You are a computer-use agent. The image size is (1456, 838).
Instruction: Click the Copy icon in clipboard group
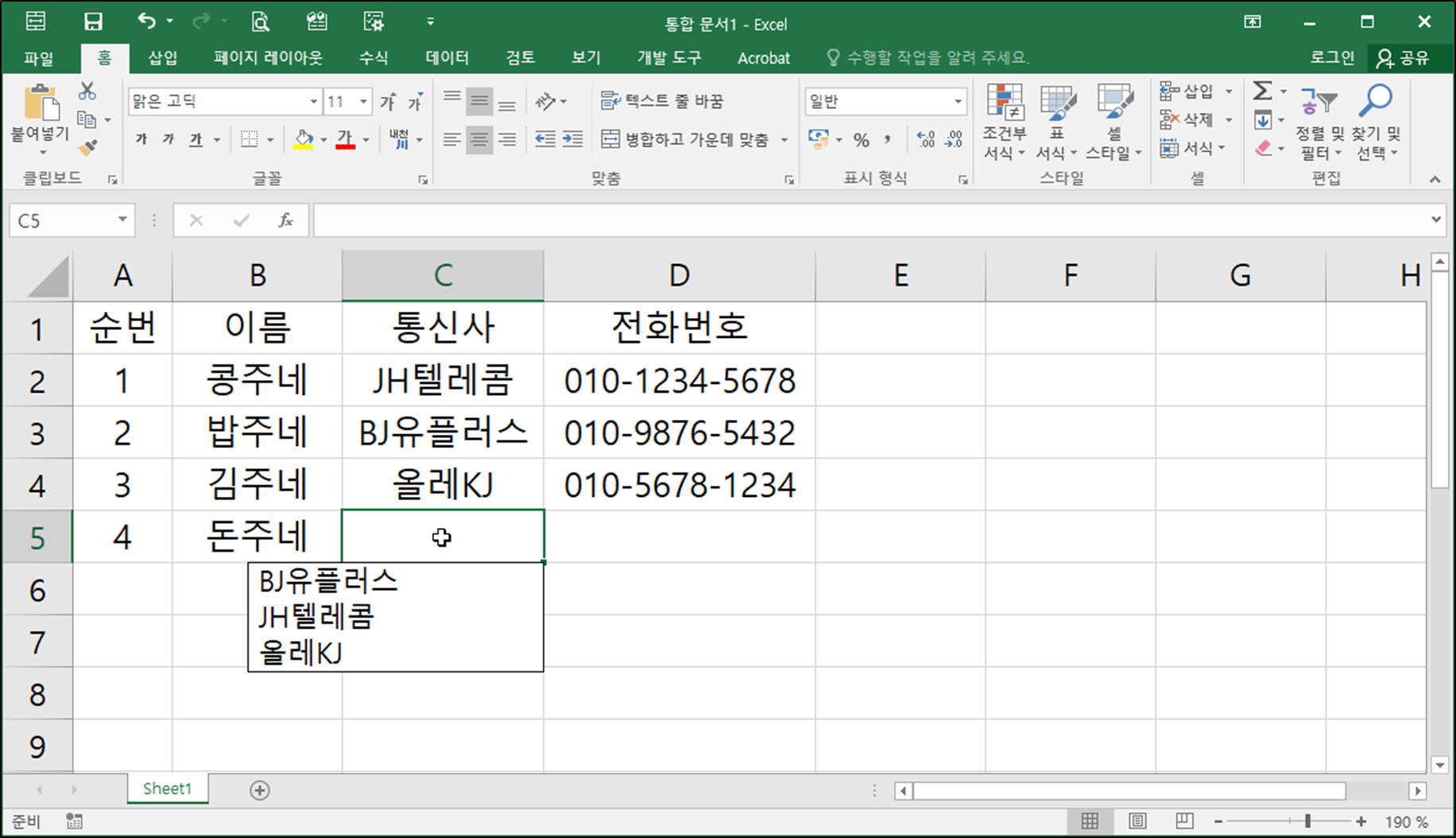point(87,120)
